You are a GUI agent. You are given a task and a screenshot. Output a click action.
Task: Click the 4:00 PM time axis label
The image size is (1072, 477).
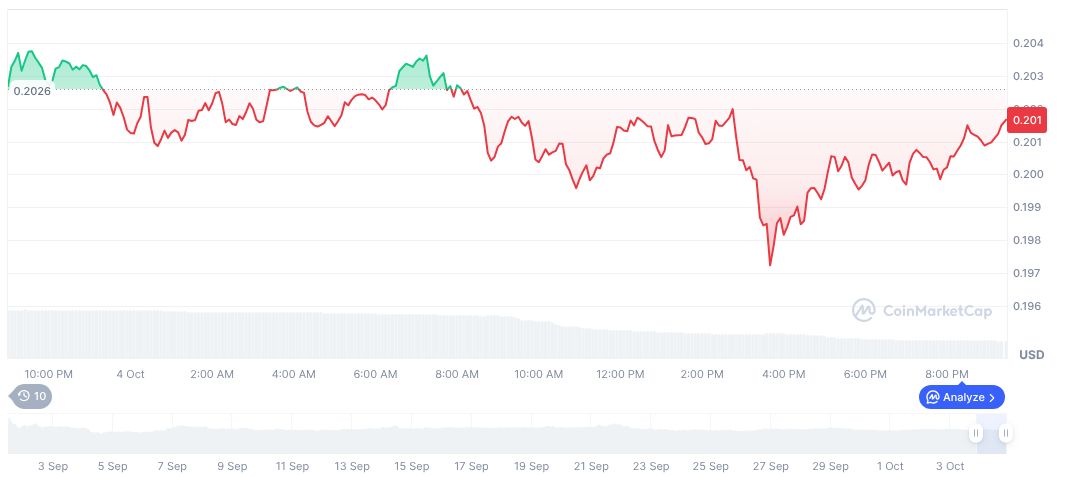click(784, 374)
